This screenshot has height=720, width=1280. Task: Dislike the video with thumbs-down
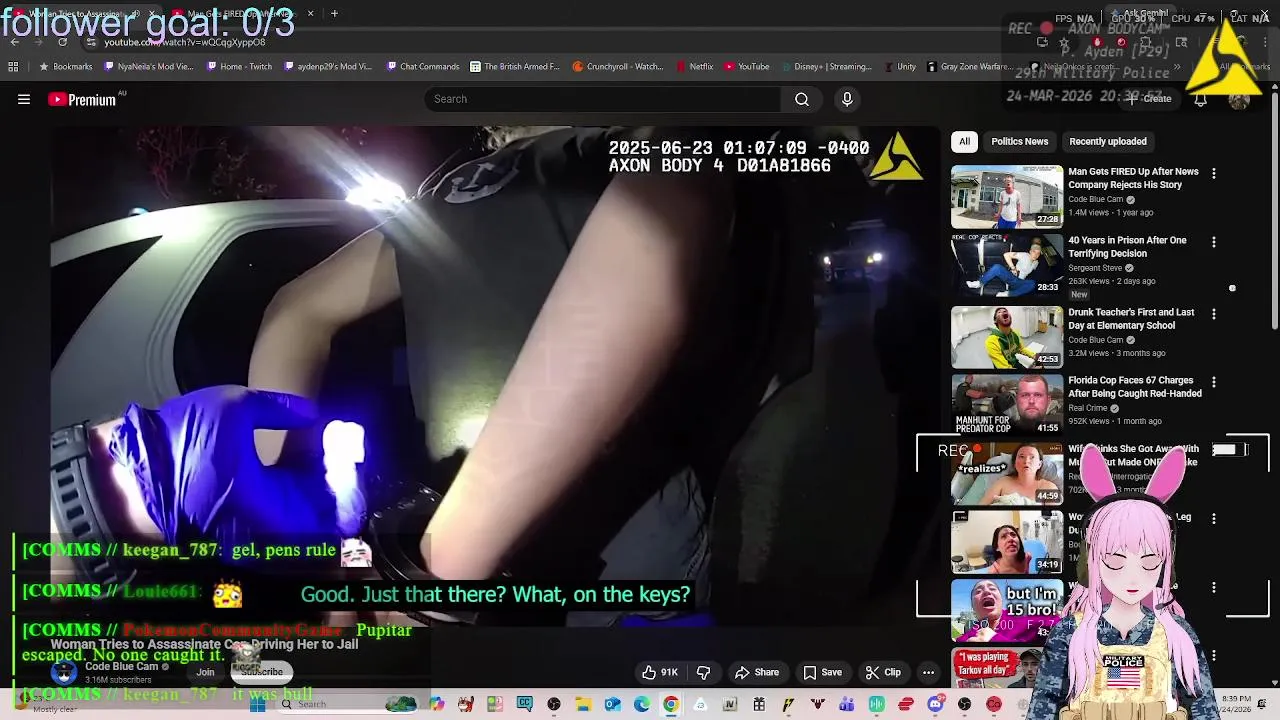pyautogui.click(x=703, y=672)
